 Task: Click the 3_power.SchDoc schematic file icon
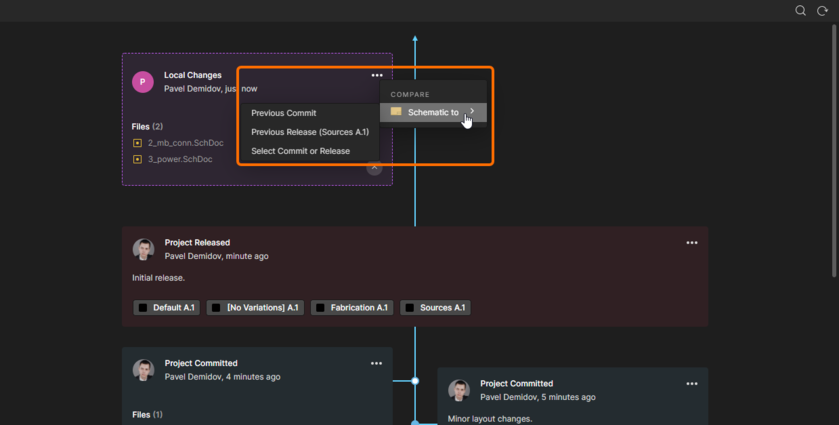(x=138, y=159)
